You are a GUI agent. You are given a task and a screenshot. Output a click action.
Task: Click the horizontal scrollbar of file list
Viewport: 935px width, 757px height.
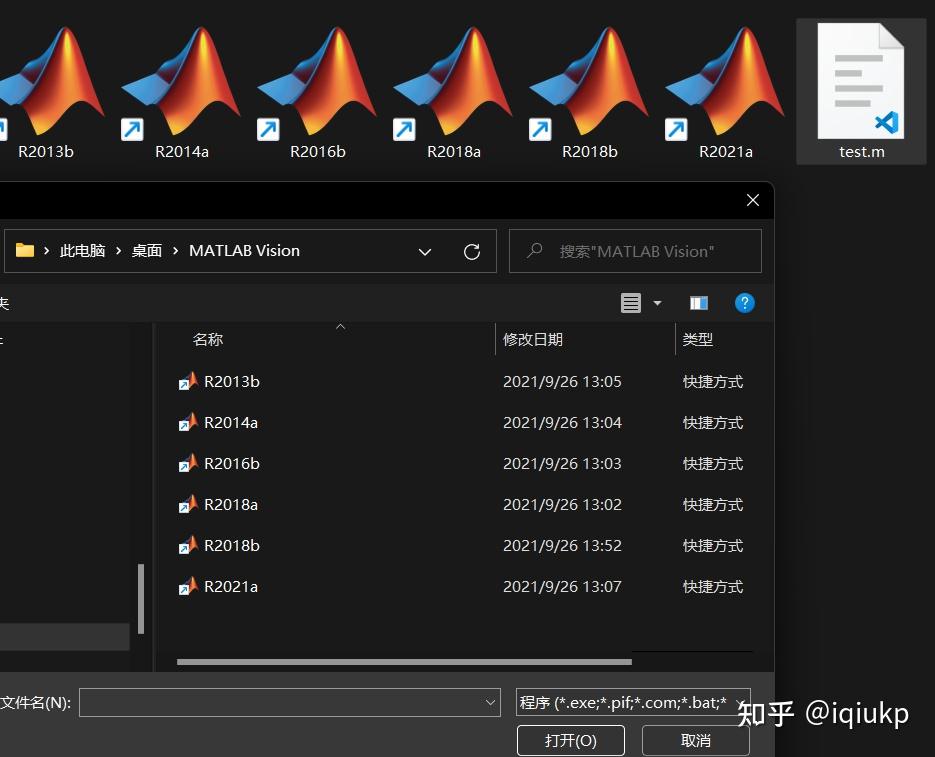(404, 662)
